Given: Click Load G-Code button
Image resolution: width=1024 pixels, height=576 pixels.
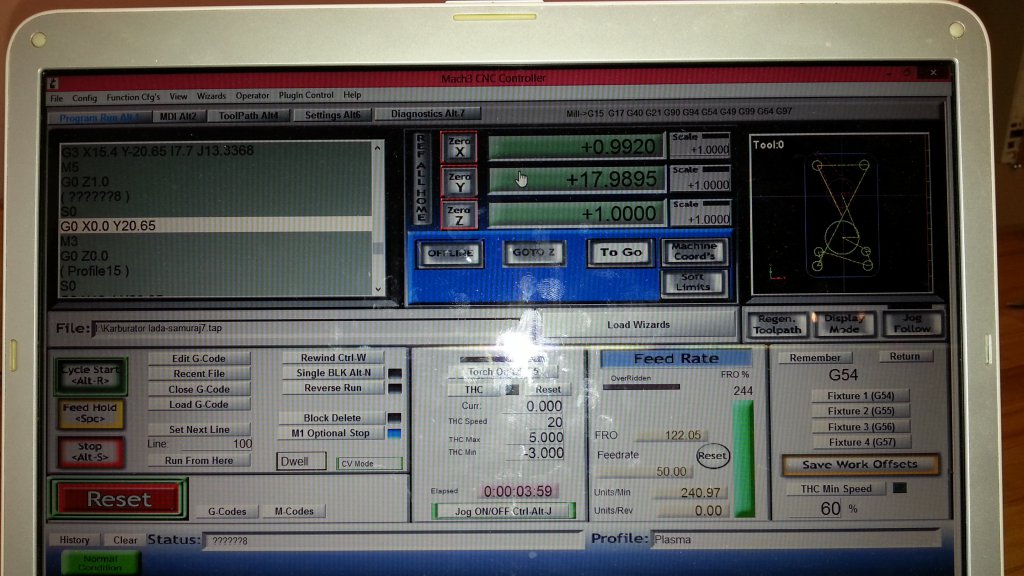Looking at the screenshot, I should point(199,404).
